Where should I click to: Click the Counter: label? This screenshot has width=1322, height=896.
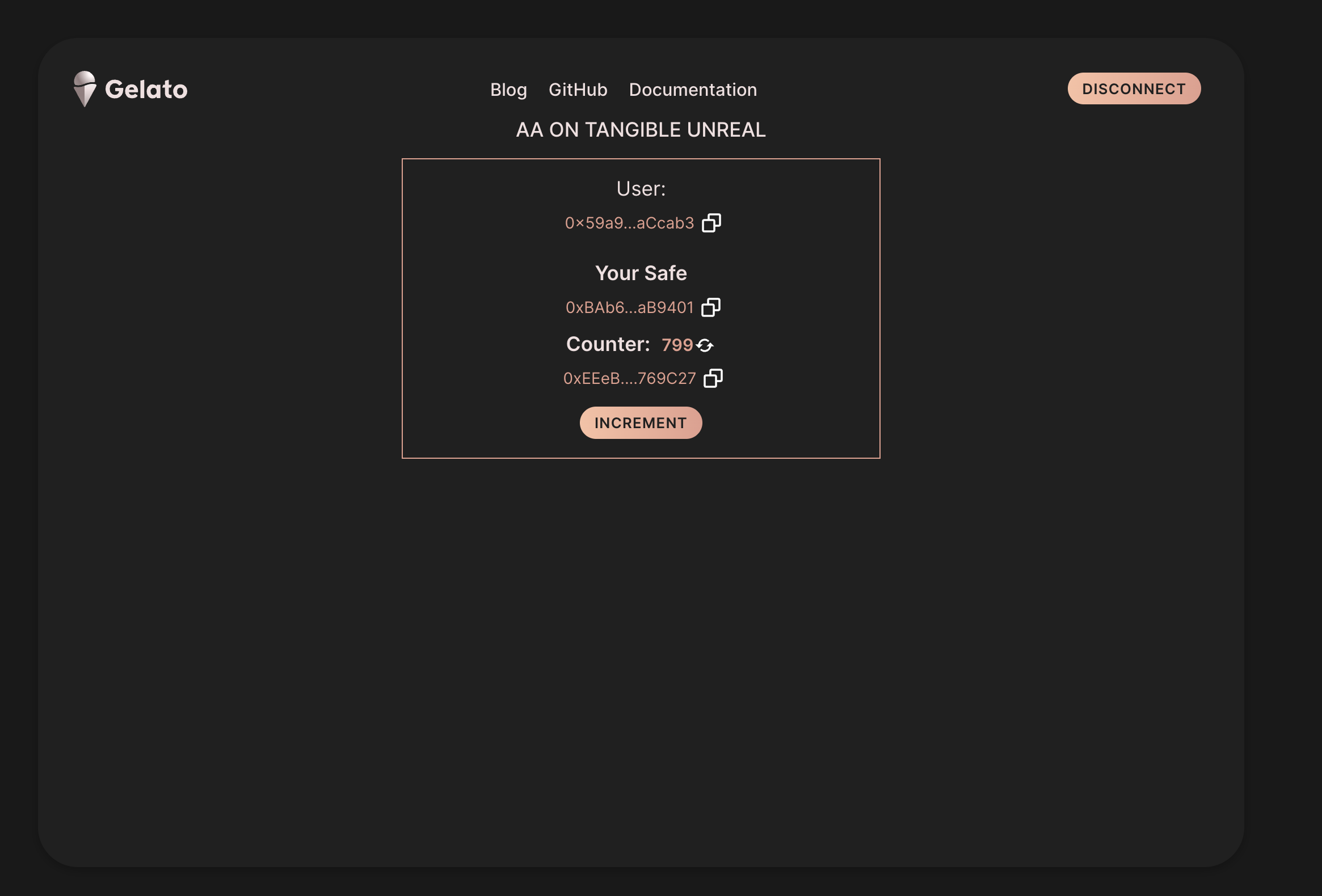607,345
